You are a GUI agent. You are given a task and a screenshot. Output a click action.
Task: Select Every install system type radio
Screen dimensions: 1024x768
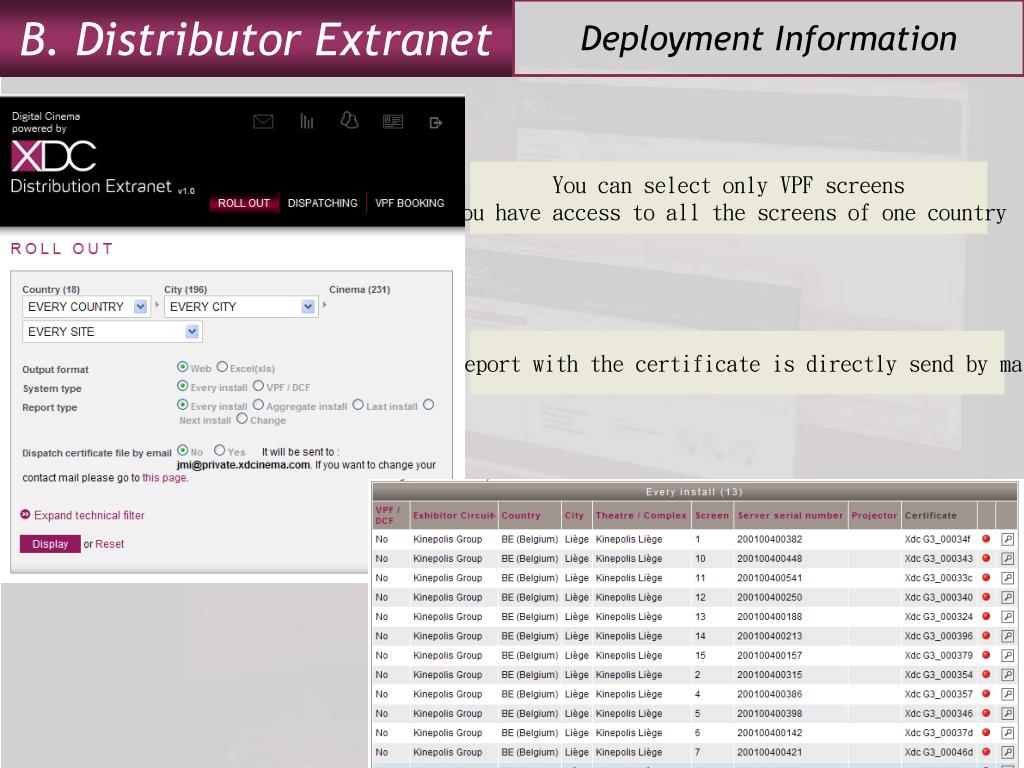coord(183,386)
